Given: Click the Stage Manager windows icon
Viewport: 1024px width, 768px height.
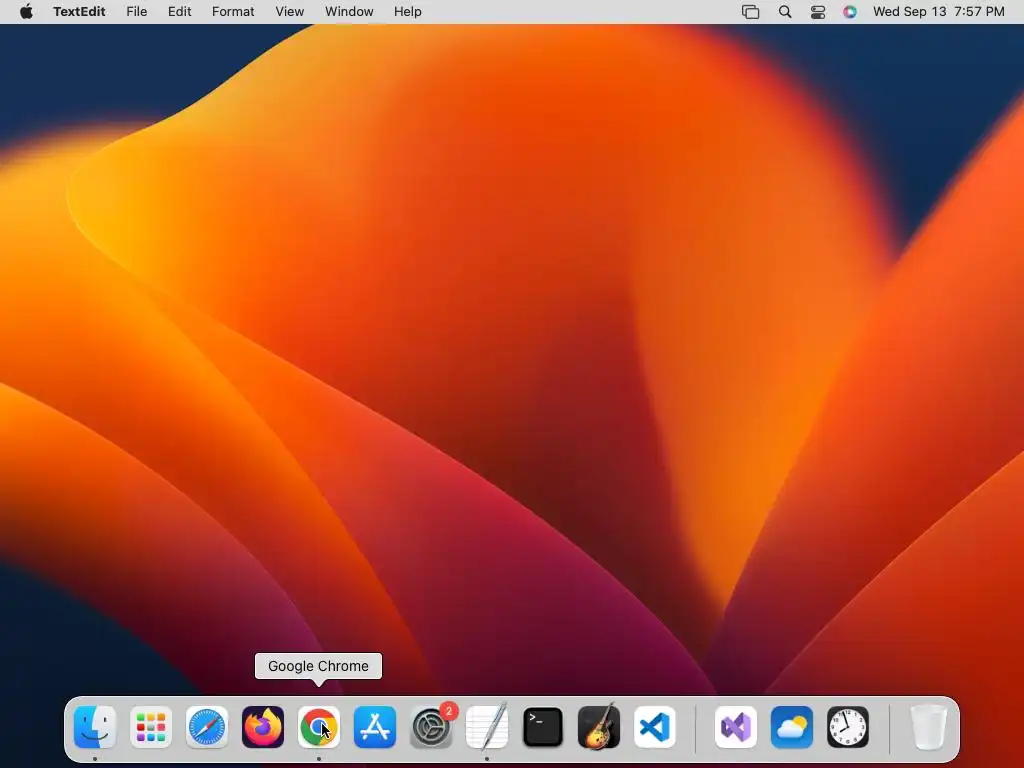Looking at the screenshot, I should 751,12.
